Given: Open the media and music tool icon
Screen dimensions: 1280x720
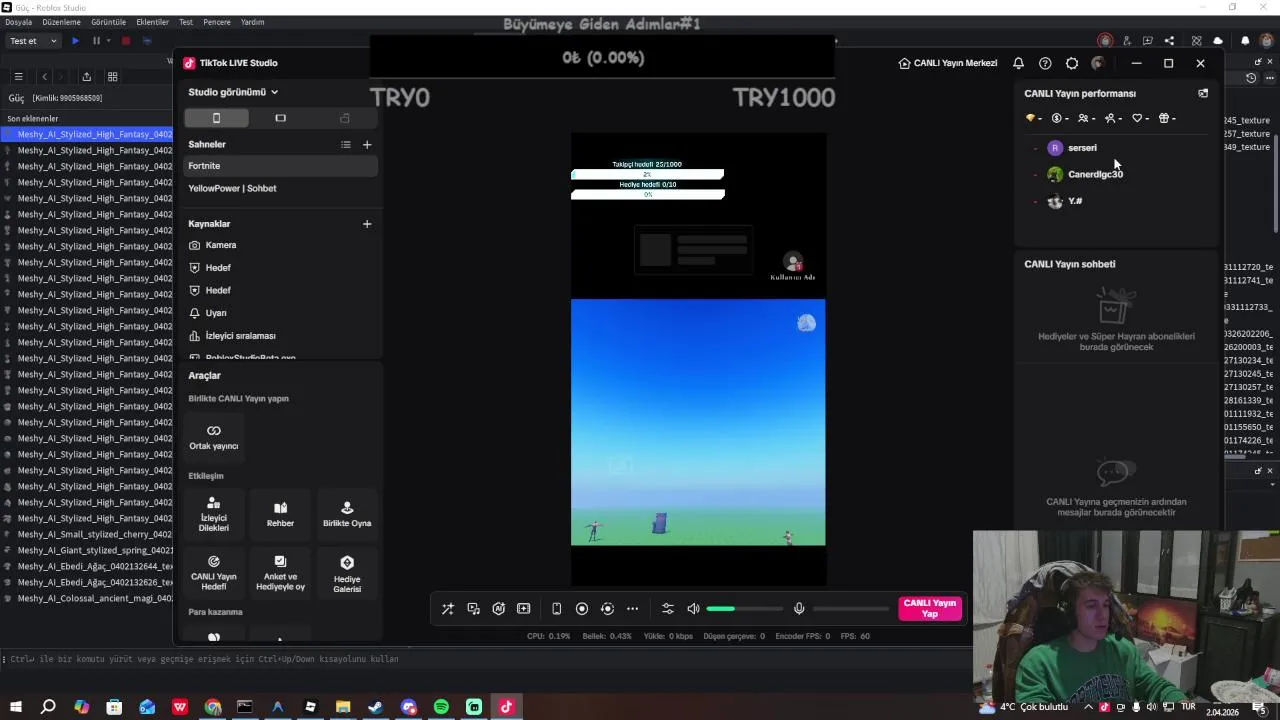Looking at the screenshot, I should [473, 609].
